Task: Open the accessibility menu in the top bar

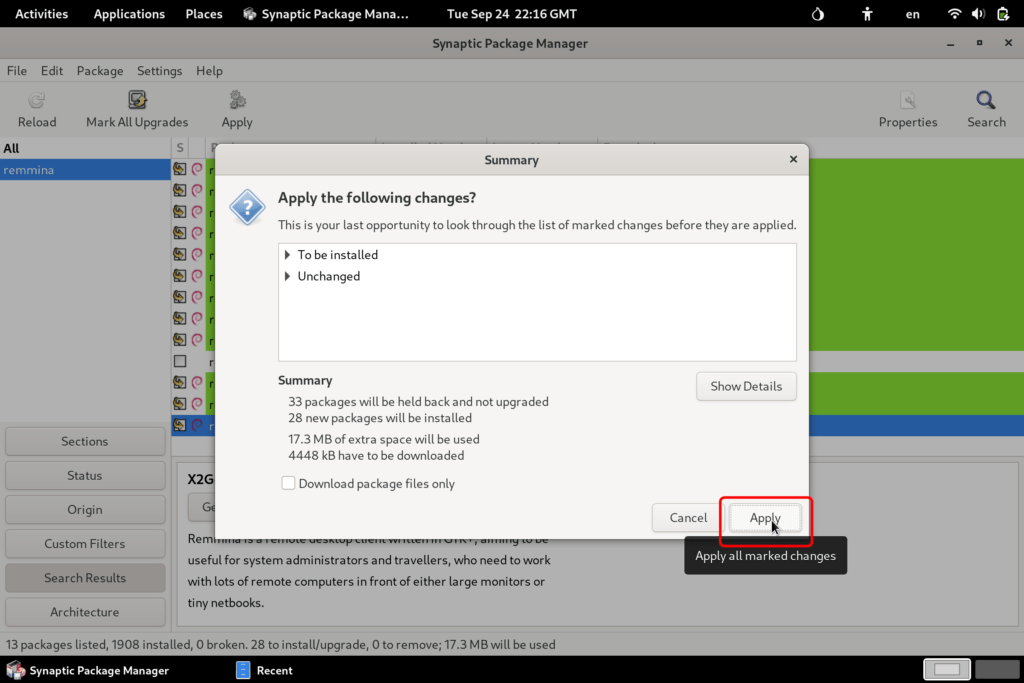Action: coord(867,14)
